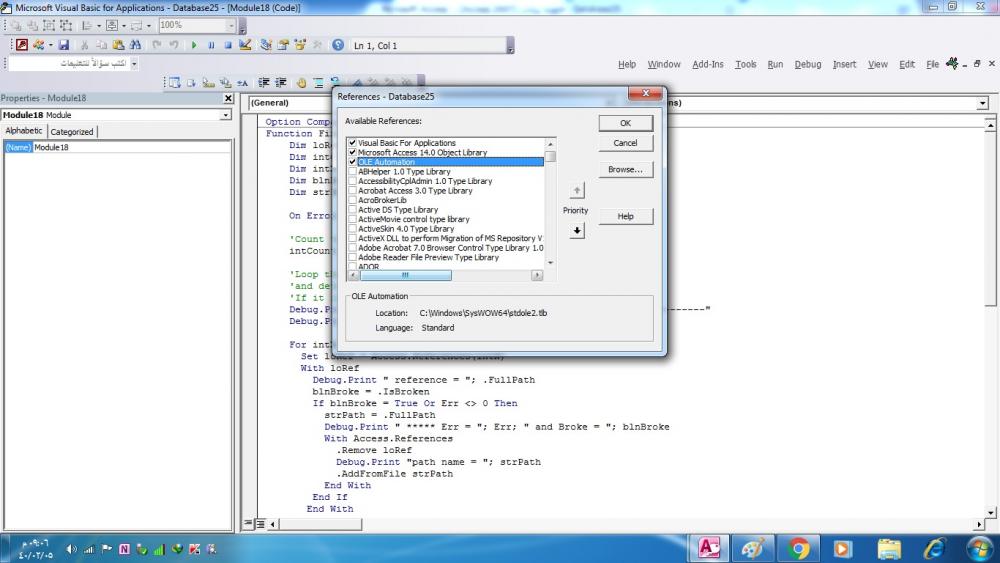Click List Properties/Methods icon in Edit toolbar
Screen dimensions: 1000x563
[175, 82]
